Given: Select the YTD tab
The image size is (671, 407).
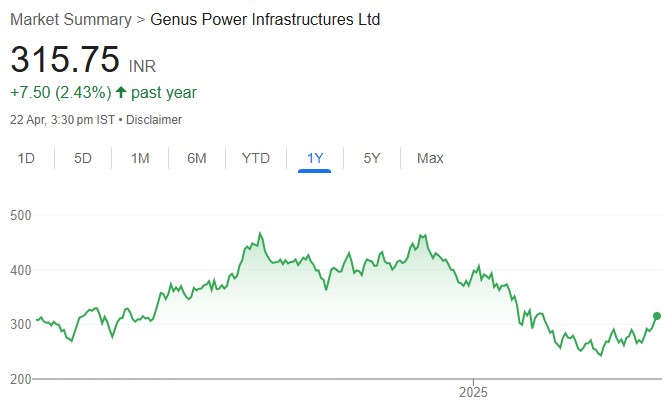Looking at the screenshot, I should pyautogui.click(x=256, y=158).
